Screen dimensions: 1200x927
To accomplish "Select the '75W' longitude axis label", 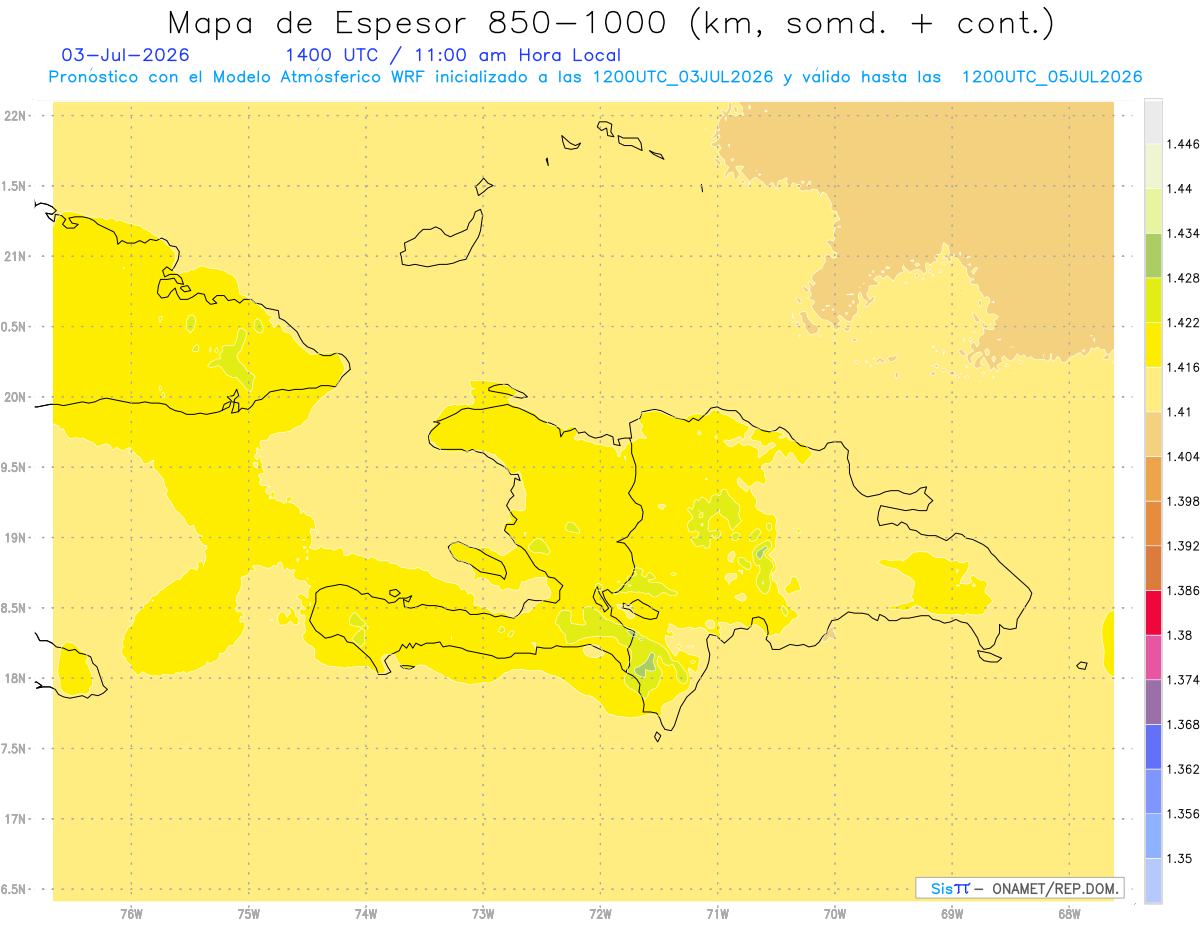I will (248, 914).
